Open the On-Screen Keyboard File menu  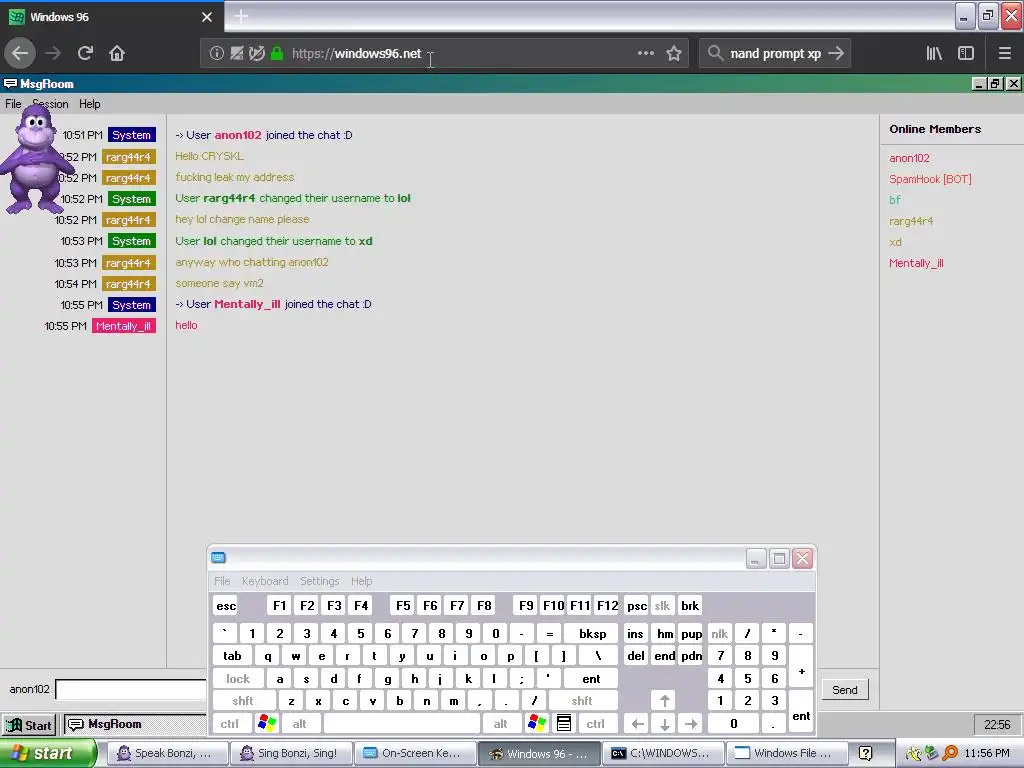[222, 581]
